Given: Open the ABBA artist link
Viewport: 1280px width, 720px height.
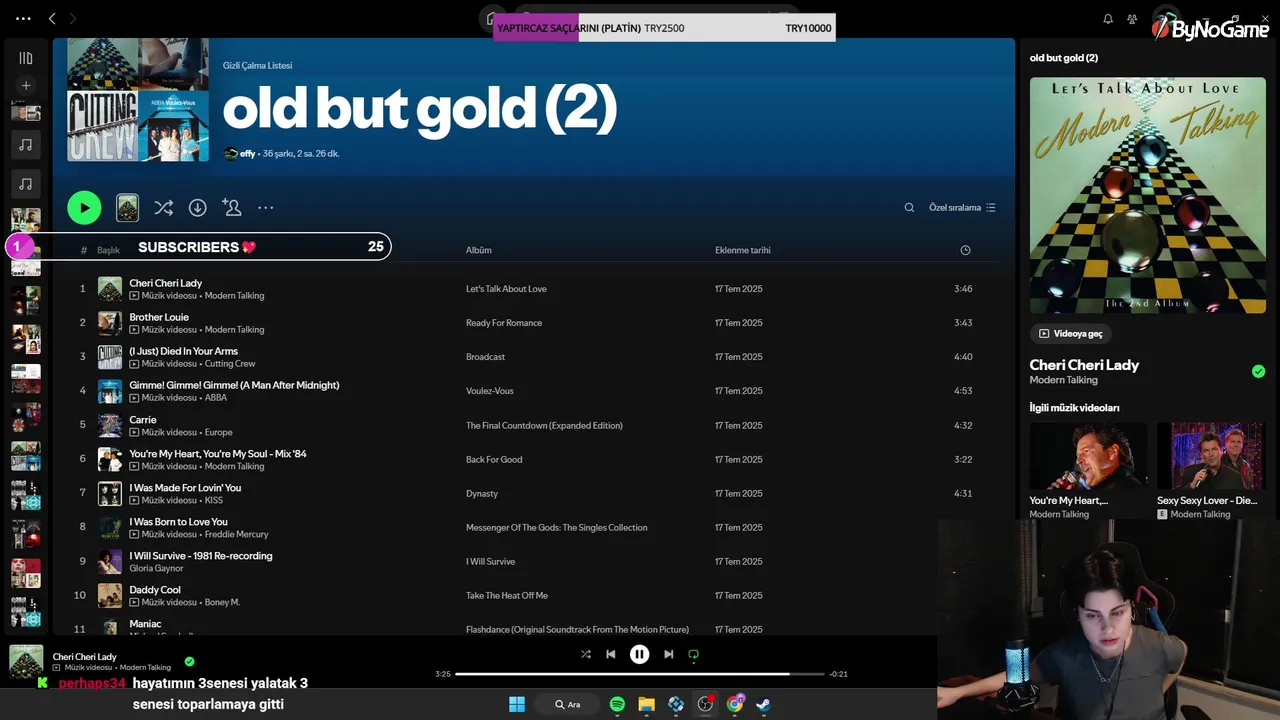Looking at the screenshot, I should [x=216, y=398].
